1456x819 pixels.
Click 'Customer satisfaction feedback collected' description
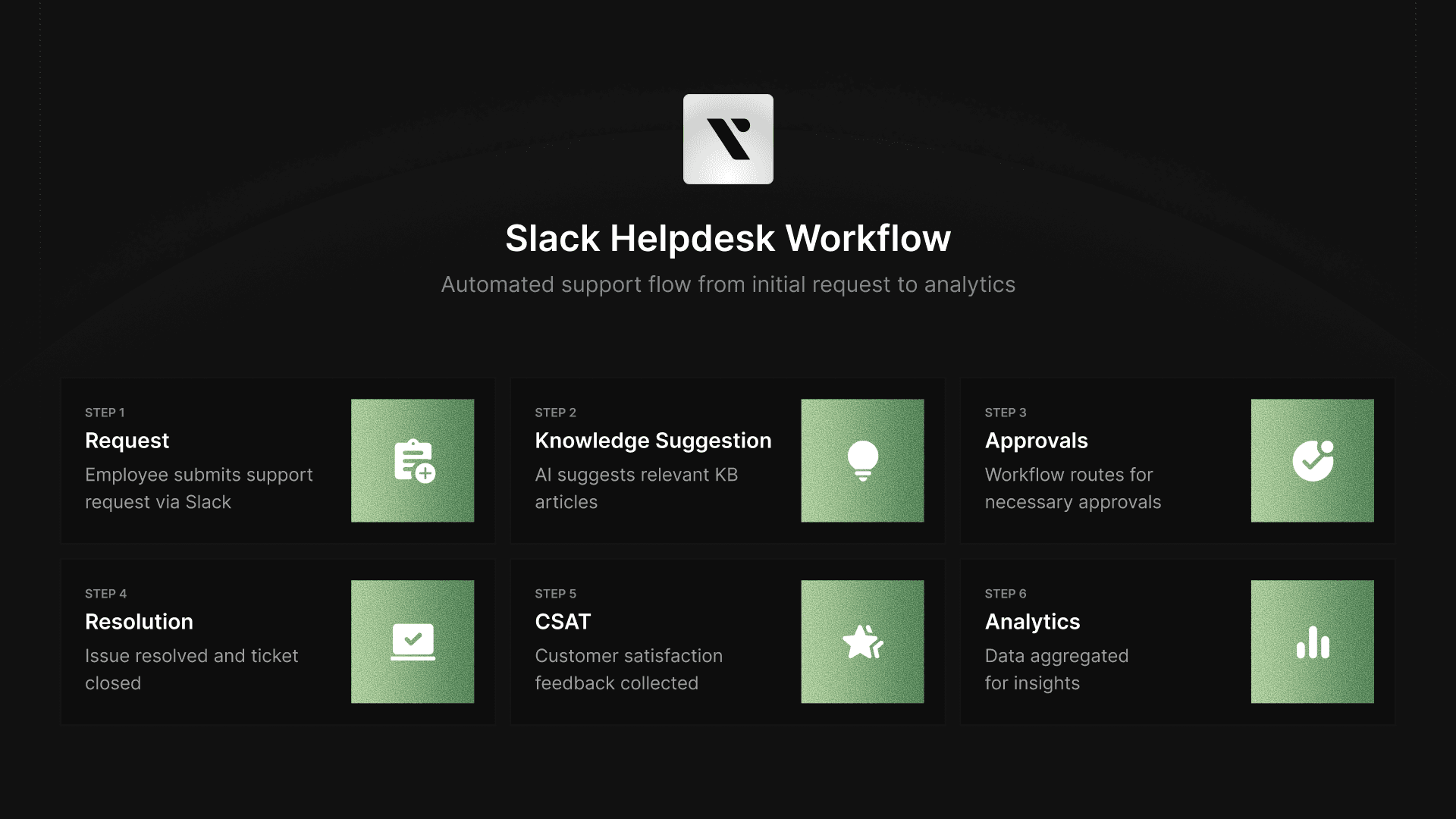629,670
